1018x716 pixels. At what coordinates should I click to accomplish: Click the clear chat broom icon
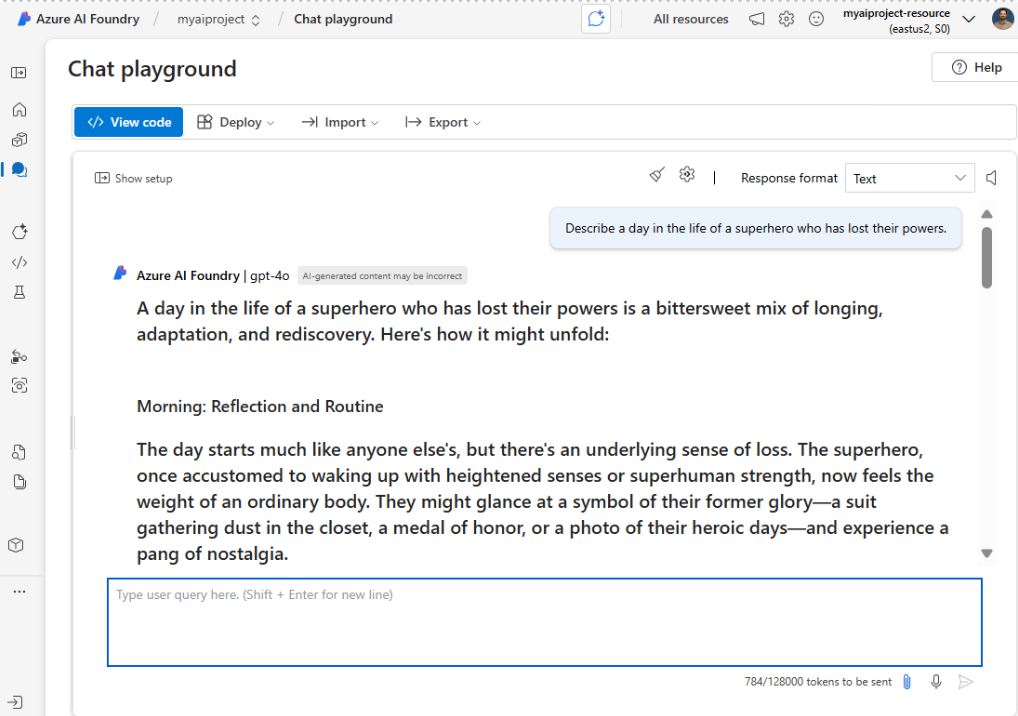[x=656, y=175]
